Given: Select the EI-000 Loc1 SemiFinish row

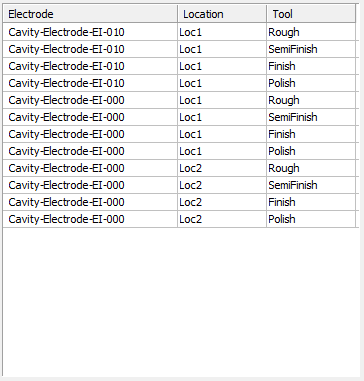Looking at the screenshot, I should click(179, 117).
